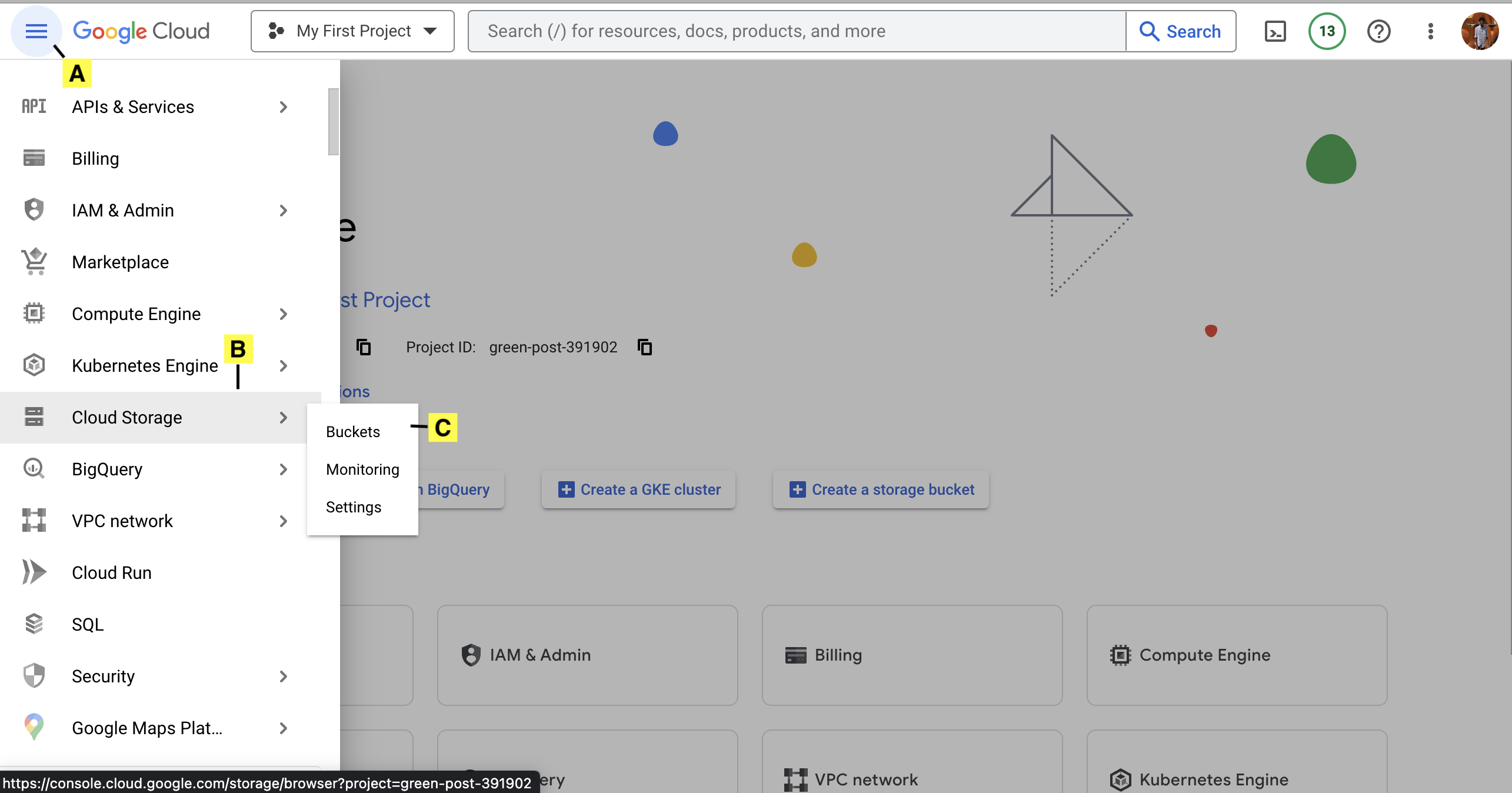Viewport: 1512px width, 793px height.
Task: Open the three-dot settings menu
Action: point(1430,31)
